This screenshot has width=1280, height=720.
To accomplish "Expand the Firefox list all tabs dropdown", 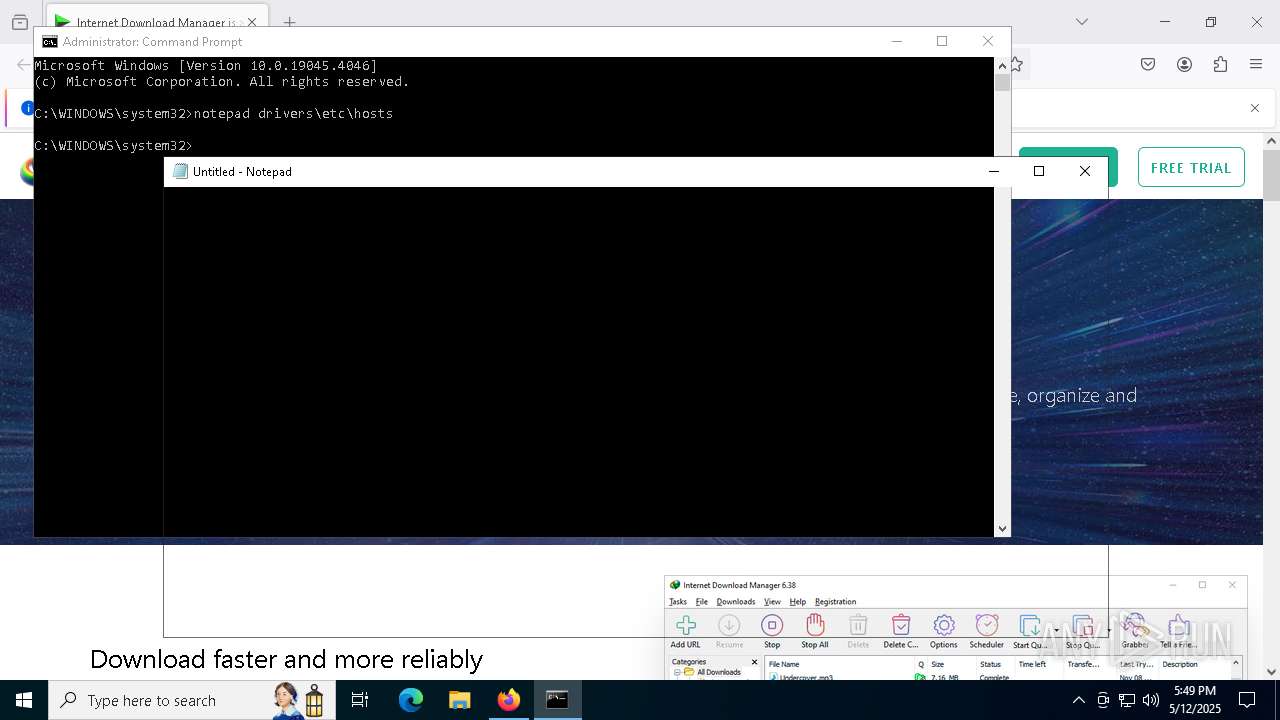I will pyautogui.click(x=1081, y=21).
